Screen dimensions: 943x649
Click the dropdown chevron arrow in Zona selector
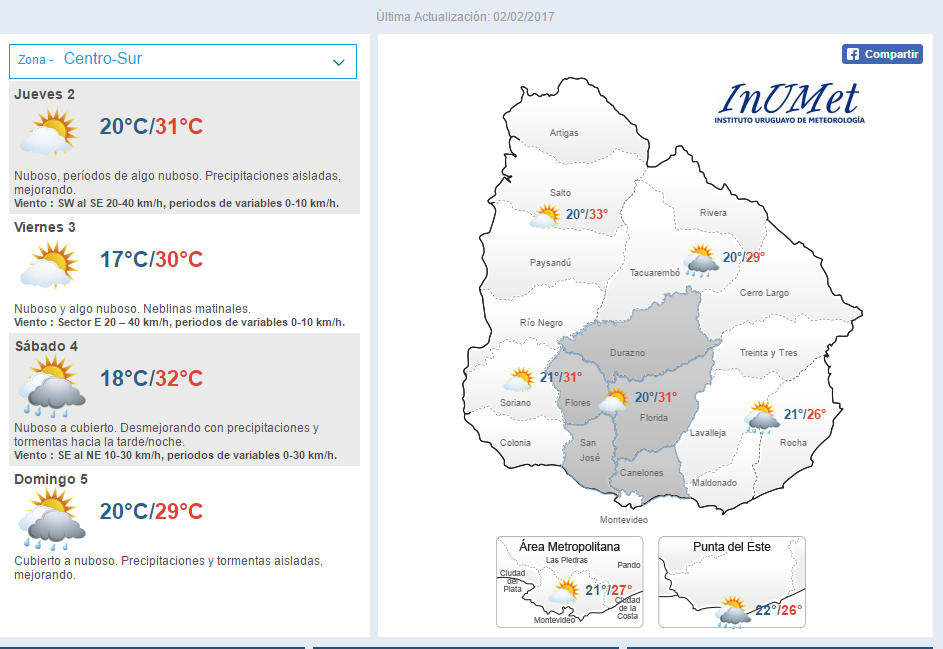coord(339,62)
